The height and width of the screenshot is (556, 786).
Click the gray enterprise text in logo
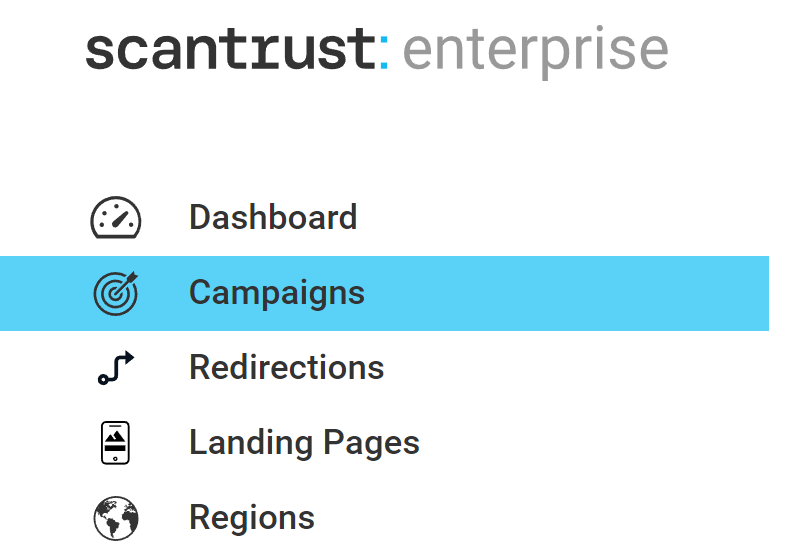click(x=536, y=52)
